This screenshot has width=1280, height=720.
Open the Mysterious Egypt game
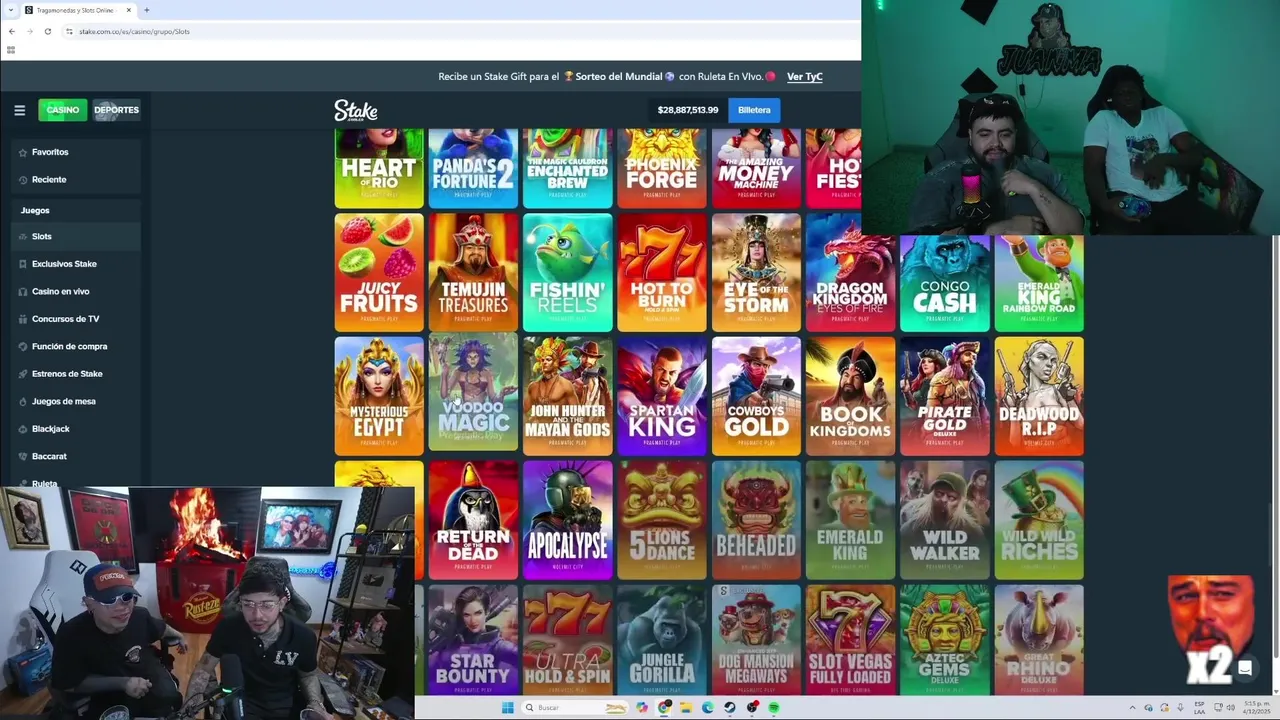[x=379, y=396]
